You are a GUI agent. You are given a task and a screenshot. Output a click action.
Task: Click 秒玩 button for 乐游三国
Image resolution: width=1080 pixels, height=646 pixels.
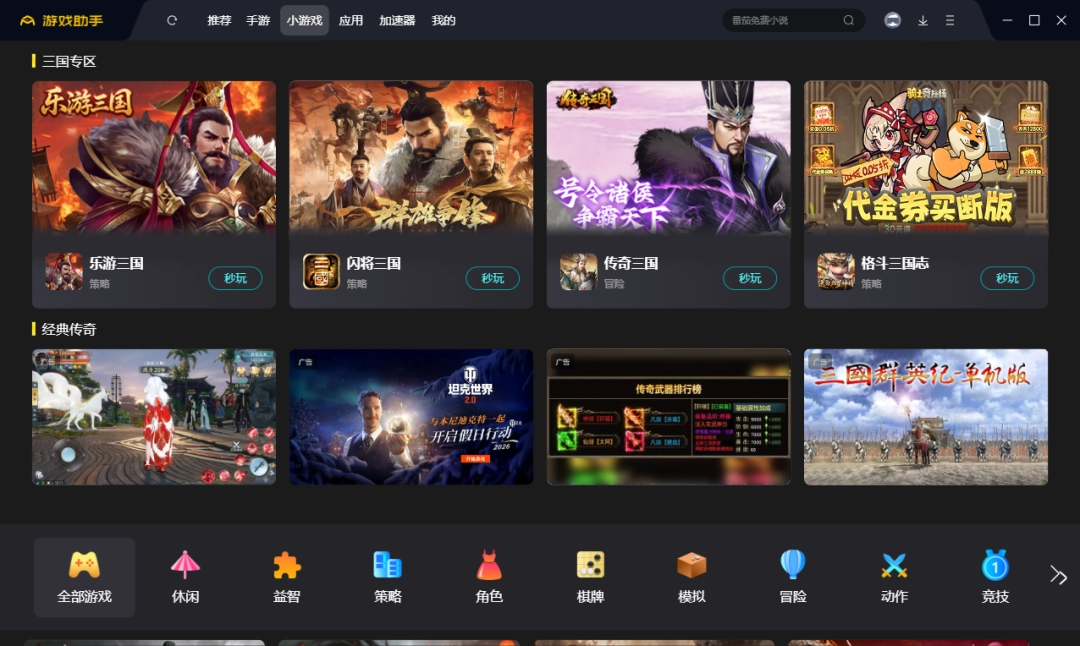235,278
